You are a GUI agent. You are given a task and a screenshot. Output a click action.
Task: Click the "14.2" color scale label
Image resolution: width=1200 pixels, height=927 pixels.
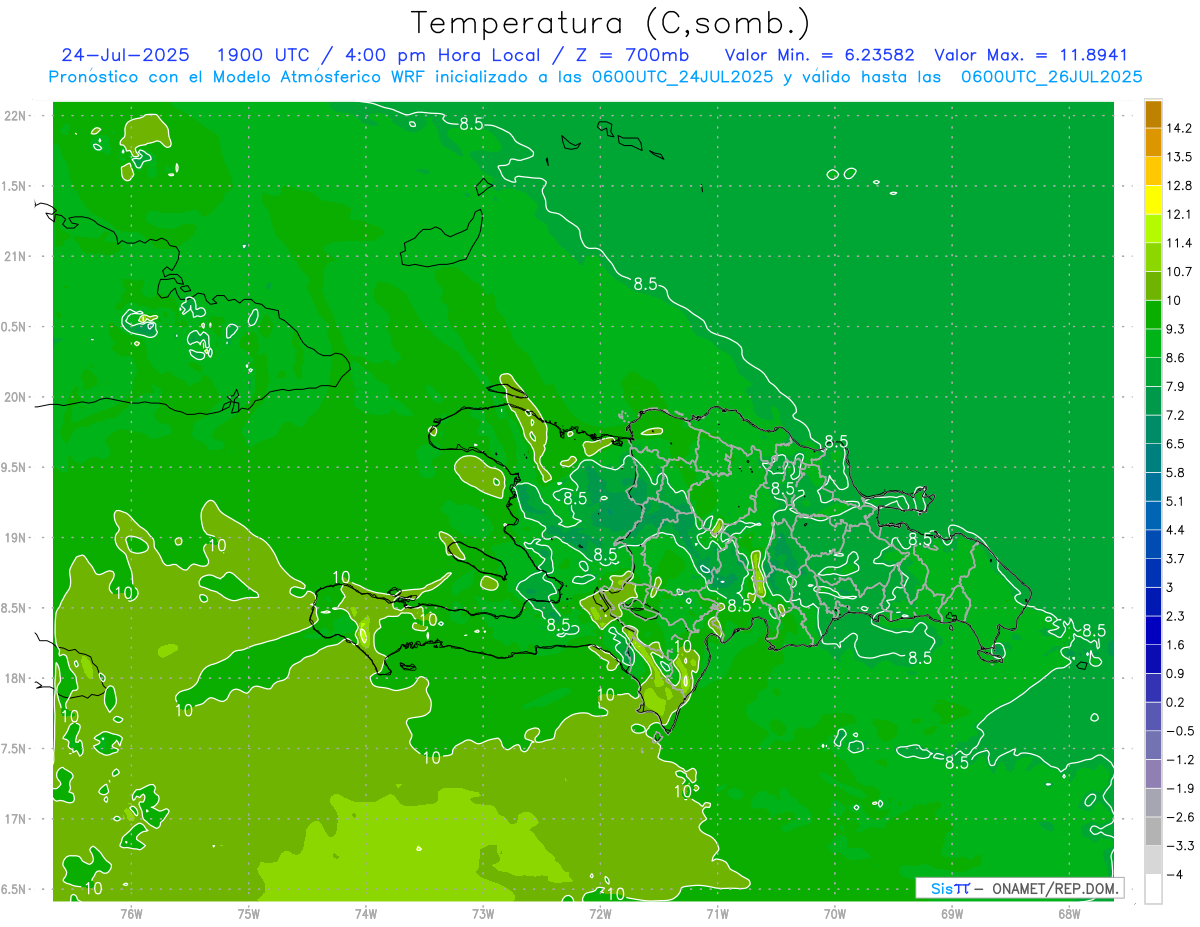(1179, 128)
